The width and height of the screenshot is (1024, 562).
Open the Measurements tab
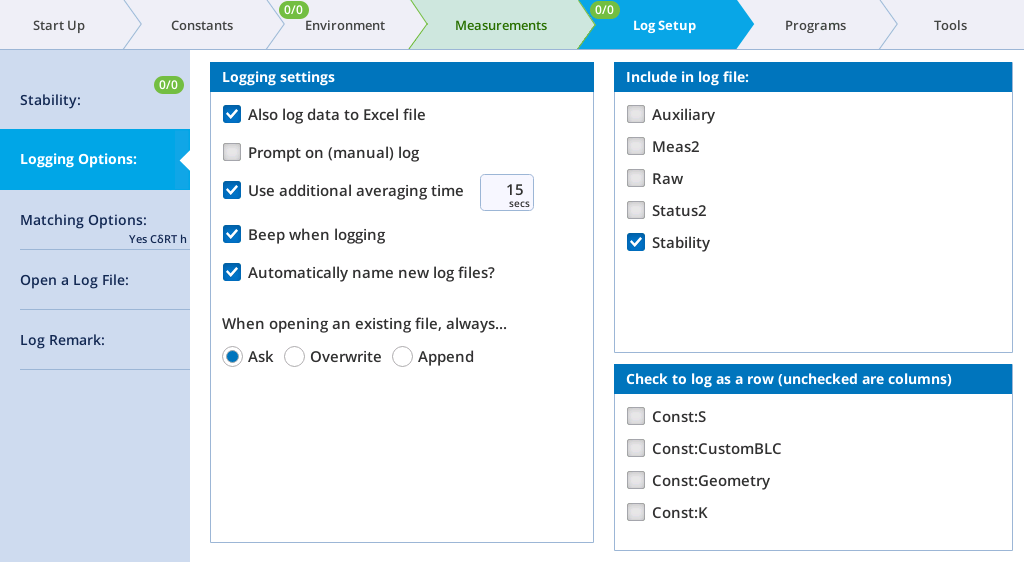500,25
